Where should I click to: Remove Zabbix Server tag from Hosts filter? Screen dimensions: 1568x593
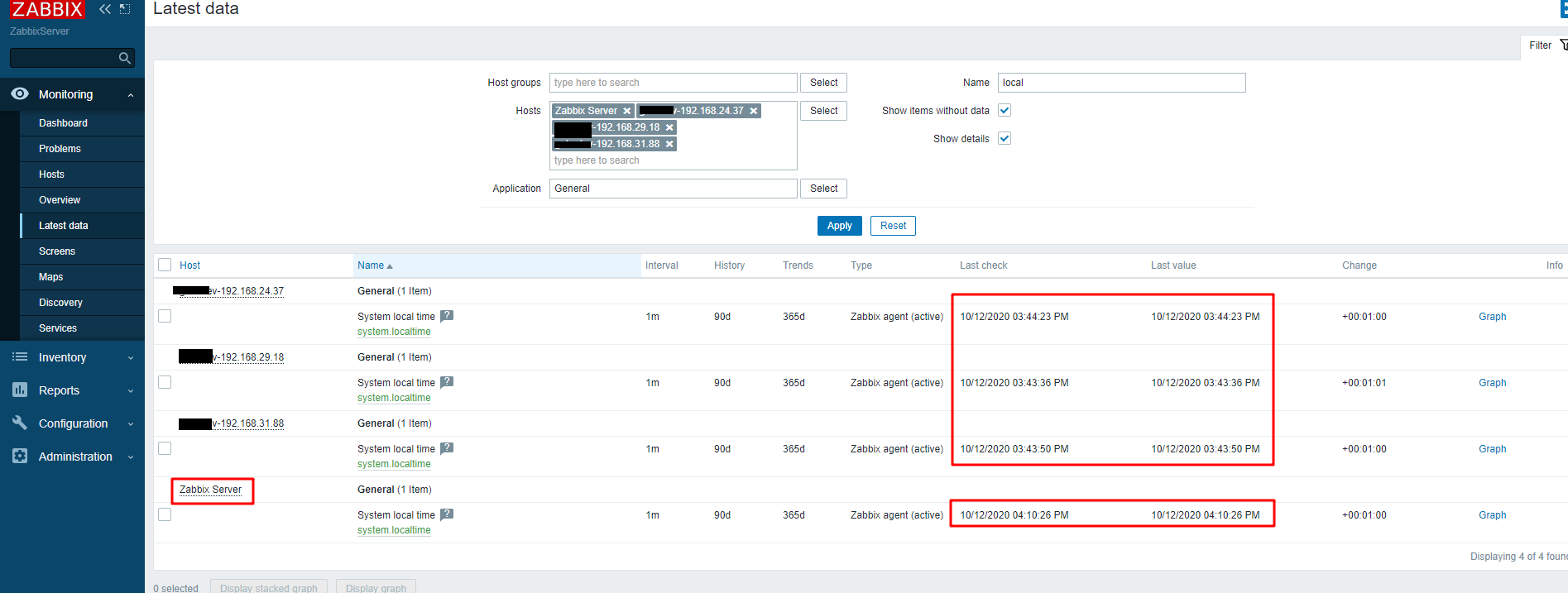click(627, 111)
